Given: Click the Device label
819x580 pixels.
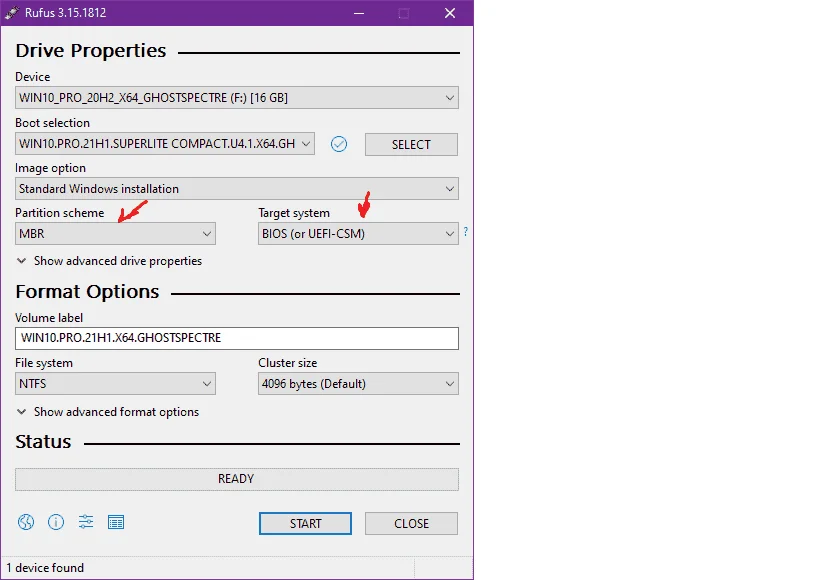Looking at the screenshot, I should click(32, 77).
